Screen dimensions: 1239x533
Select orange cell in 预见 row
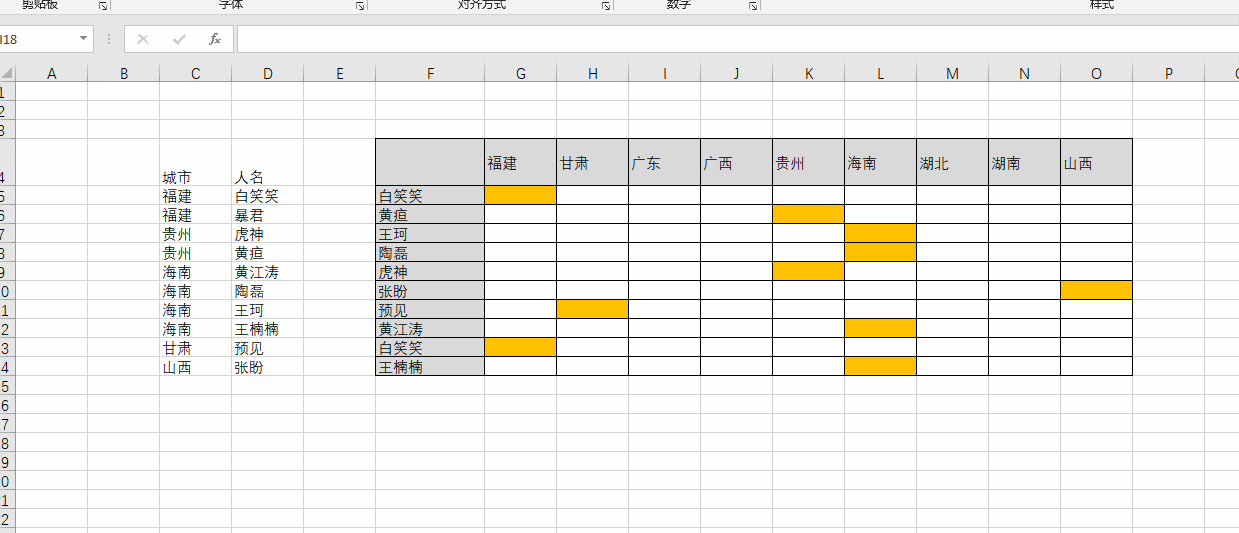tap(592, 310)
